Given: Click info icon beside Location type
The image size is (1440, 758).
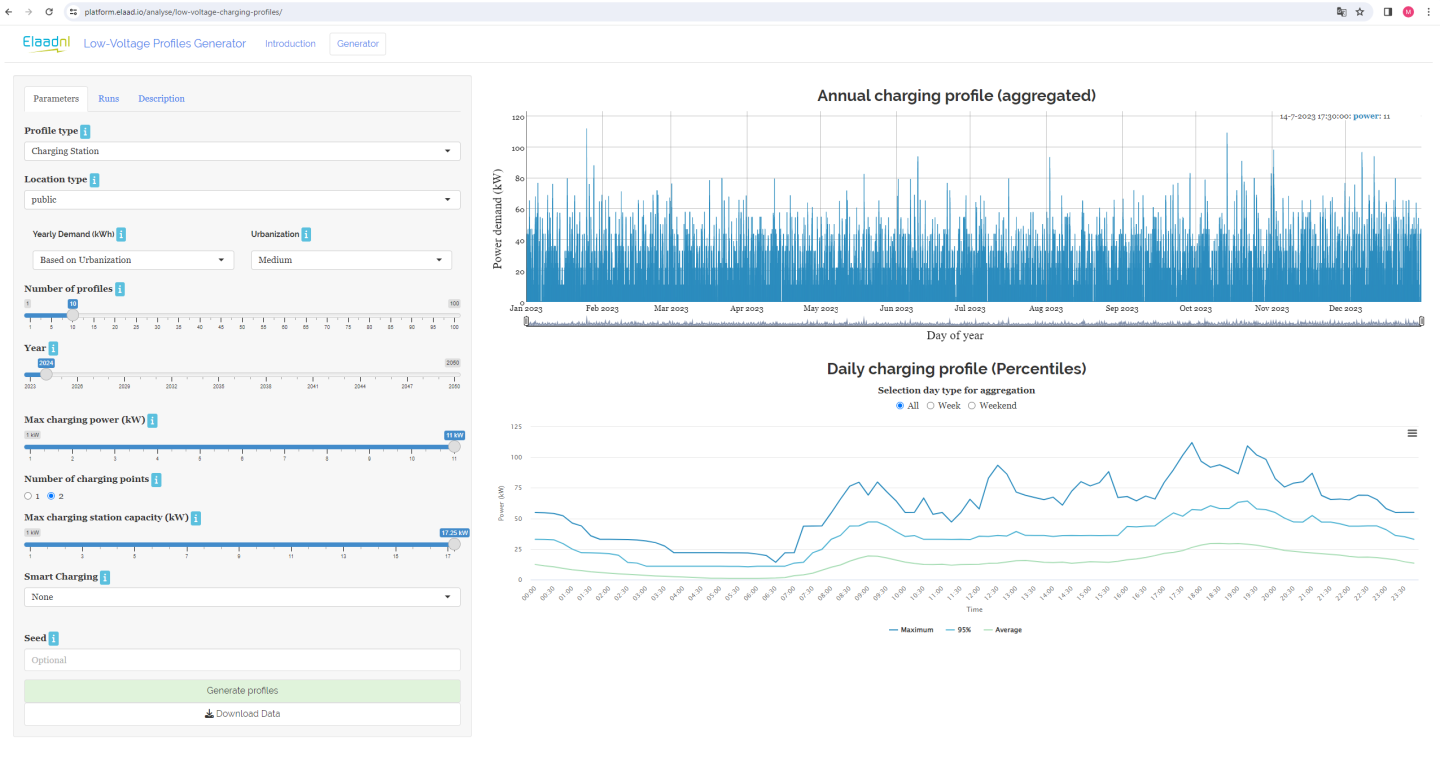Looking at the screenshot, I should (94, 180).
